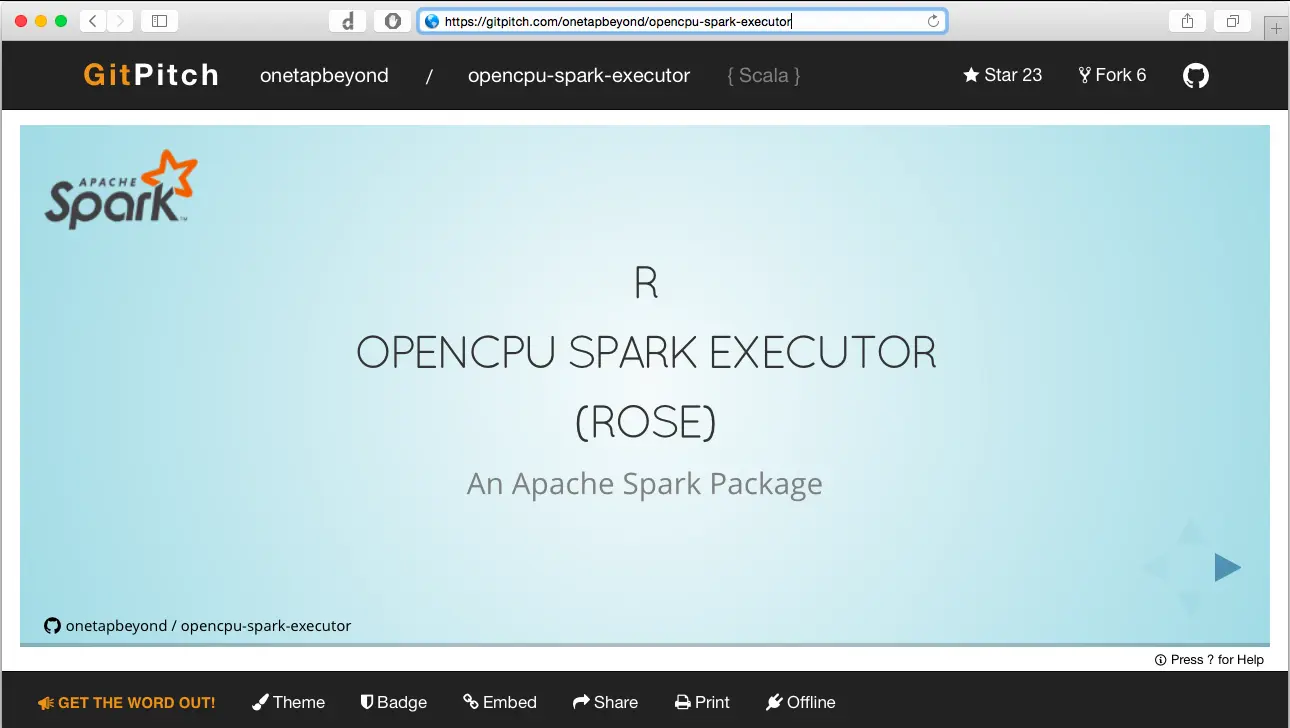
Task: Click the Embed chain-link icon
Action: pos(470,702)
